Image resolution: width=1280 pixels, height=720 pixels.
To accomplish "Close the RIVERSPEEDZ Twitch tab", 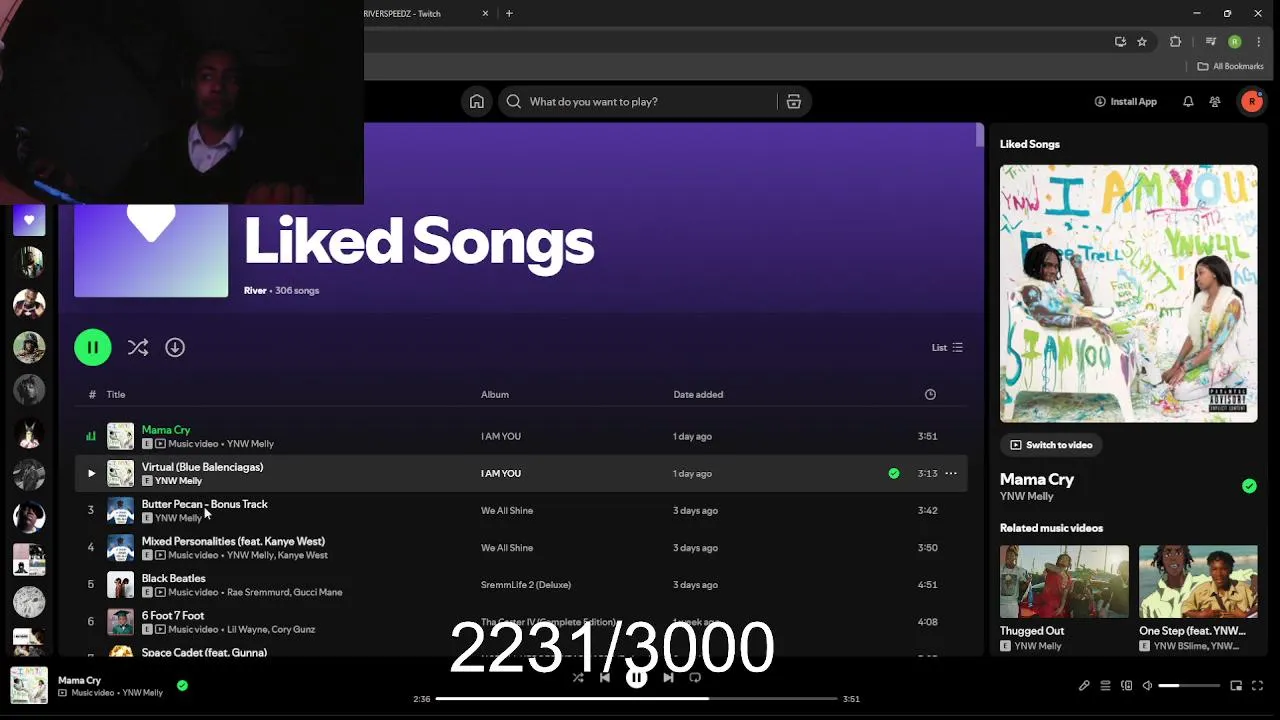I will coord(486,13).
